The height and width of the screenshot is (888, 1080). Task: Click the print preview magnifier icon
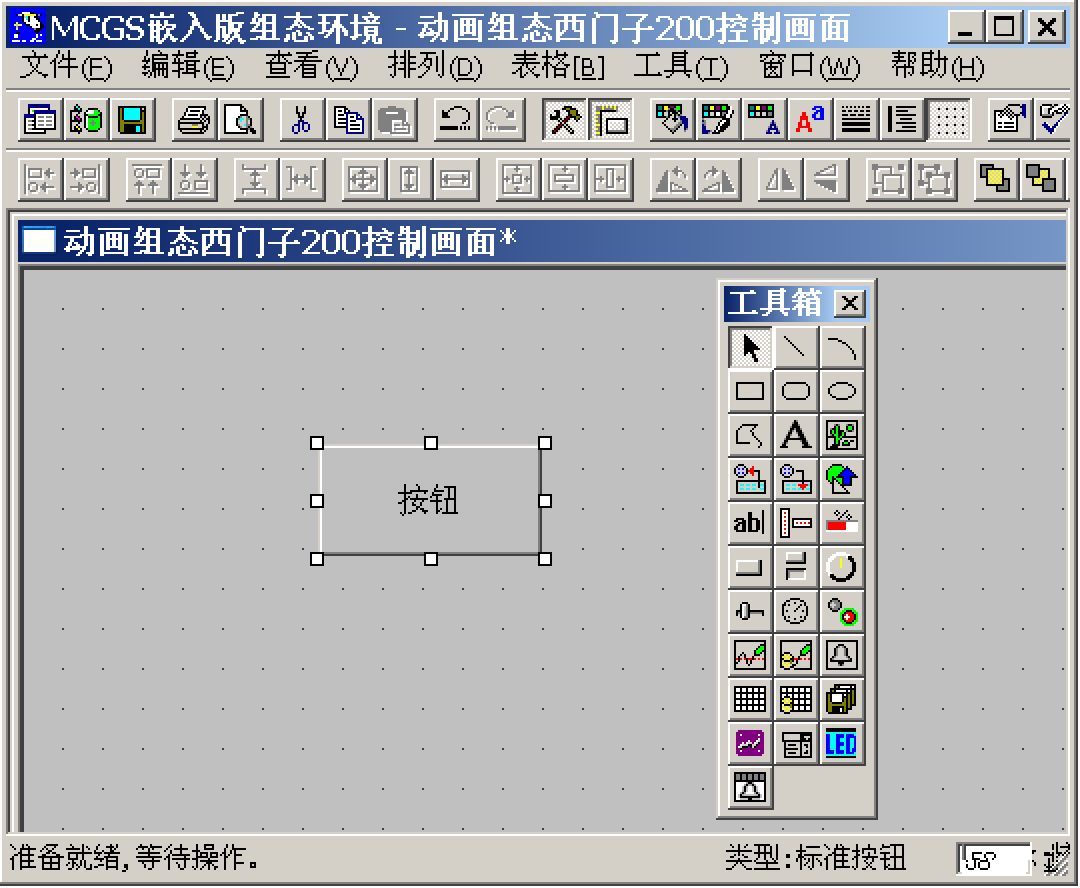coord(240,120)
